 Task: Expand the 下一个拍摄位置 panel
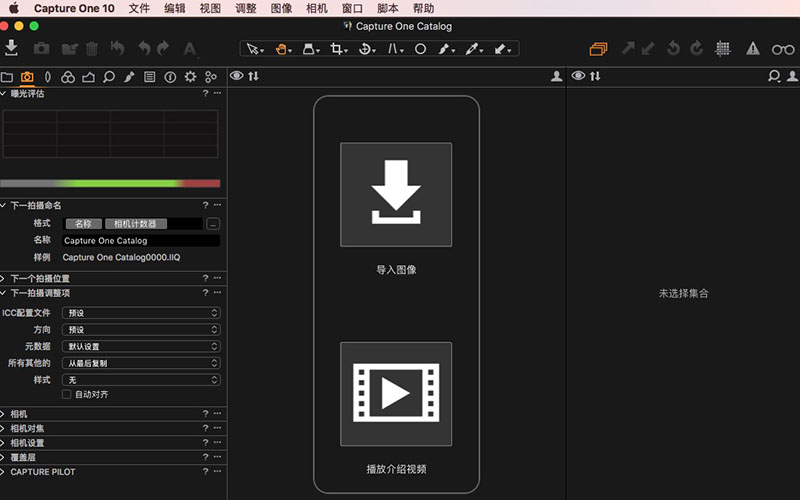pyautogui.click(x=3, y=279)
